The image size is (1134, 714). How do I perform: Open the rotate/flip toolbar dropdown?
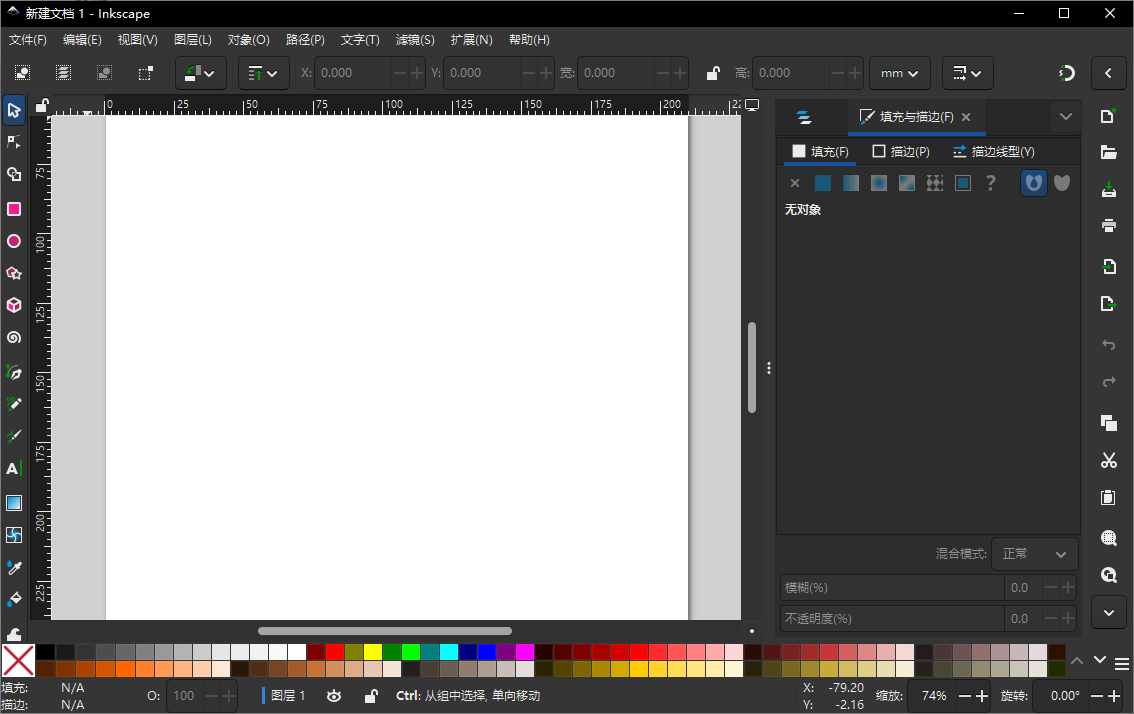click(200, 72)
